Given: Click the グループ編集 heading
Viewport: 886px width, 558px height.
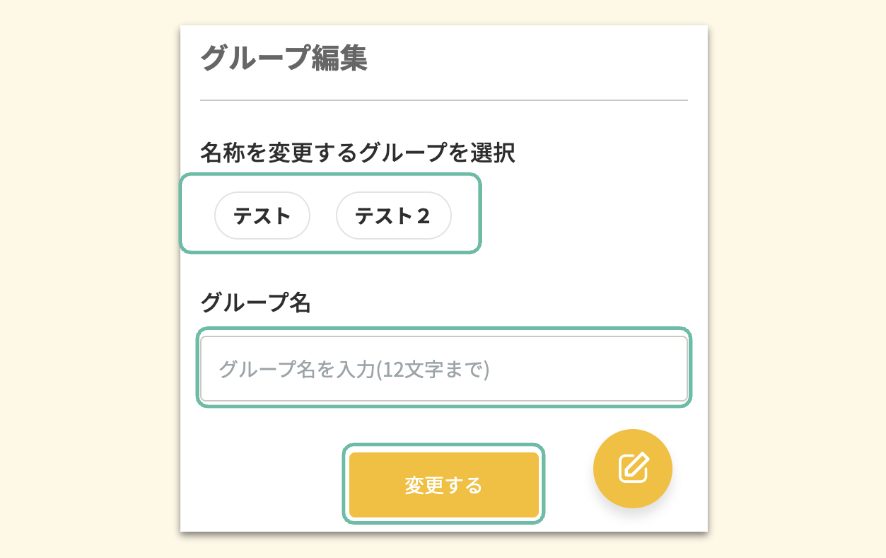Looking at the screenshot, I should 284,59.
